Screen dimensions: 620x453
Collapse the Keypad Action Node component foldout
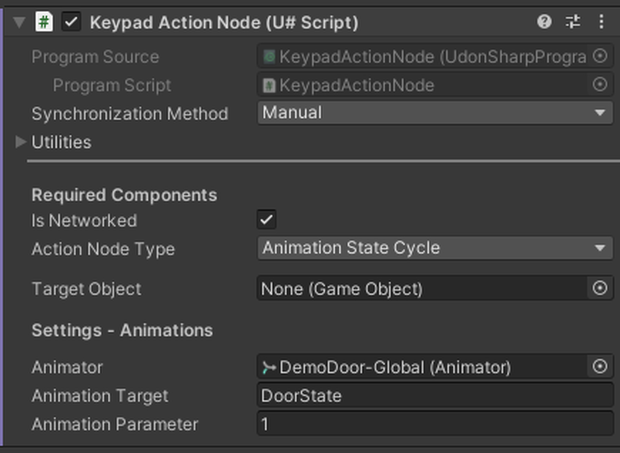point(19,22)
